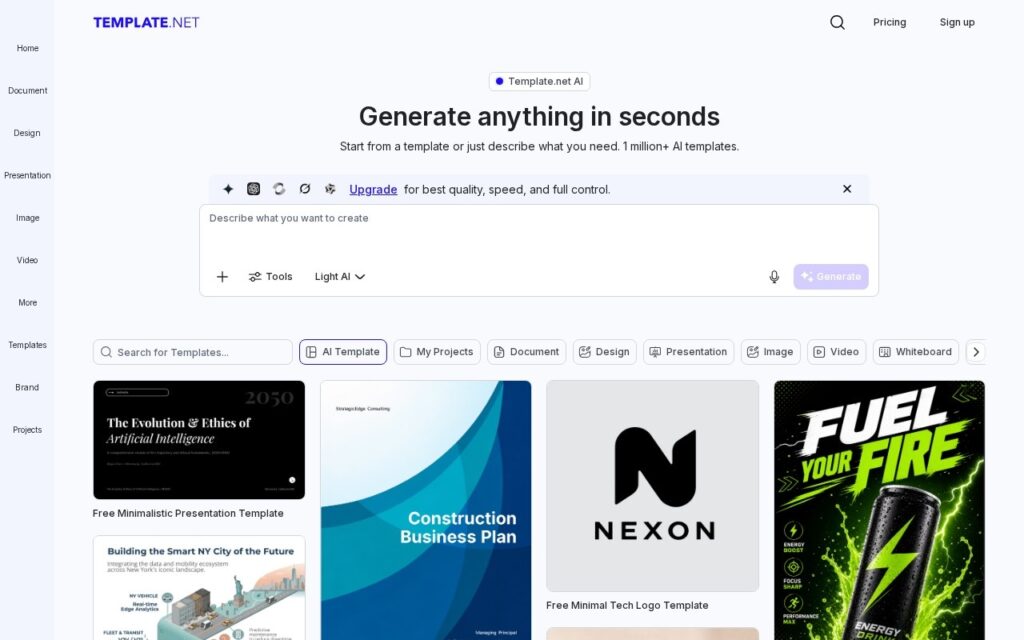The image size is (1024, 640).
Task: Activate the microphone voice input
Action: coord(774,277)
